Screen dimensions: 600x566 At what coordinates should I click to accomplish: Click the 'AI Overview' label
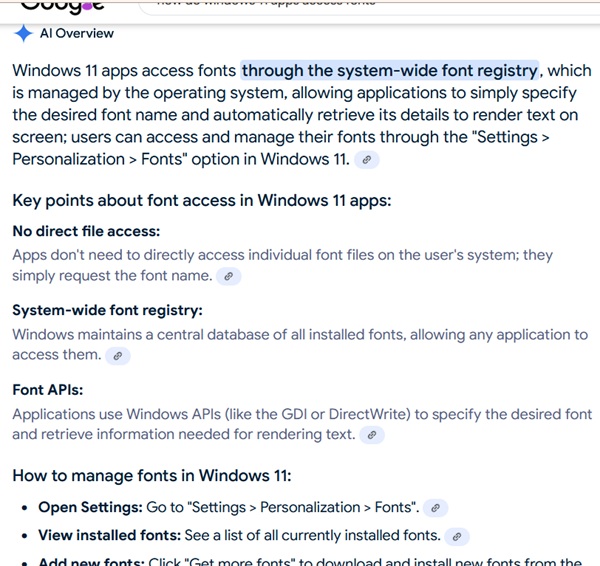pyautogui.click(x=77, y=33)
